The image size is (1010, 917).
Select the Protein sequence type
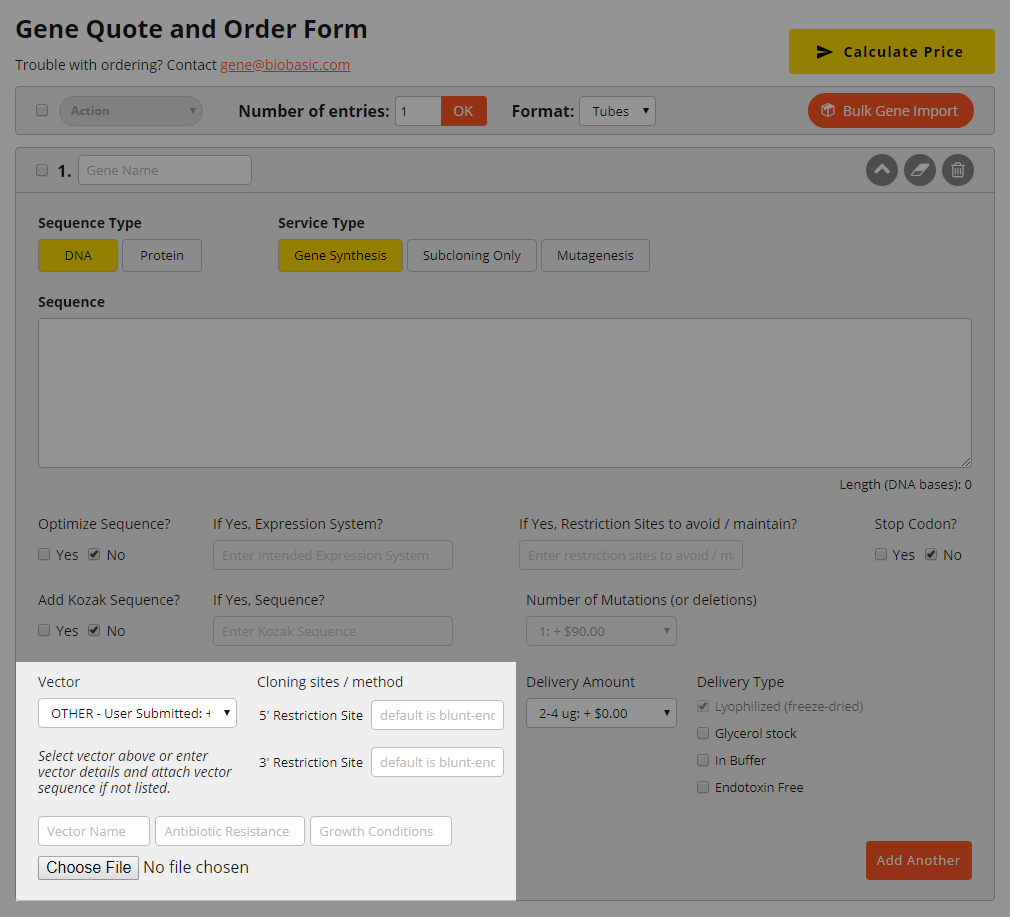[x=161, y=256]
